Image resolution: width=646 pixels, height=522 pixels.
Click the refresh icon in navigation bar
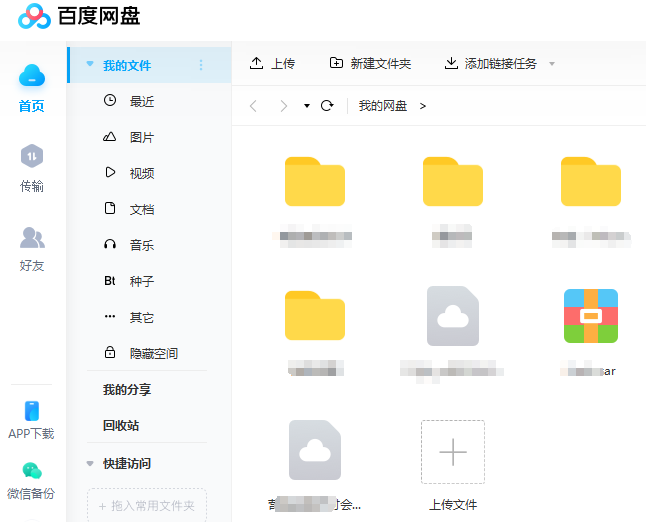tap(326, 106)
